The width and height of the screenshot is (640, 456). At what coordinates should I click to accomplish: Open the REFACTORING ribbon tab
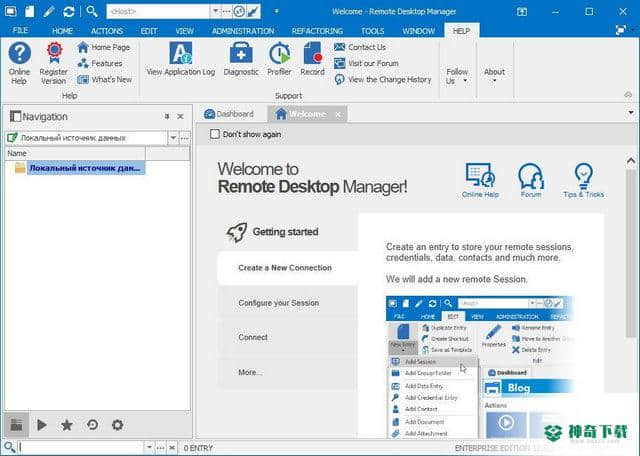tap(317, 31)
